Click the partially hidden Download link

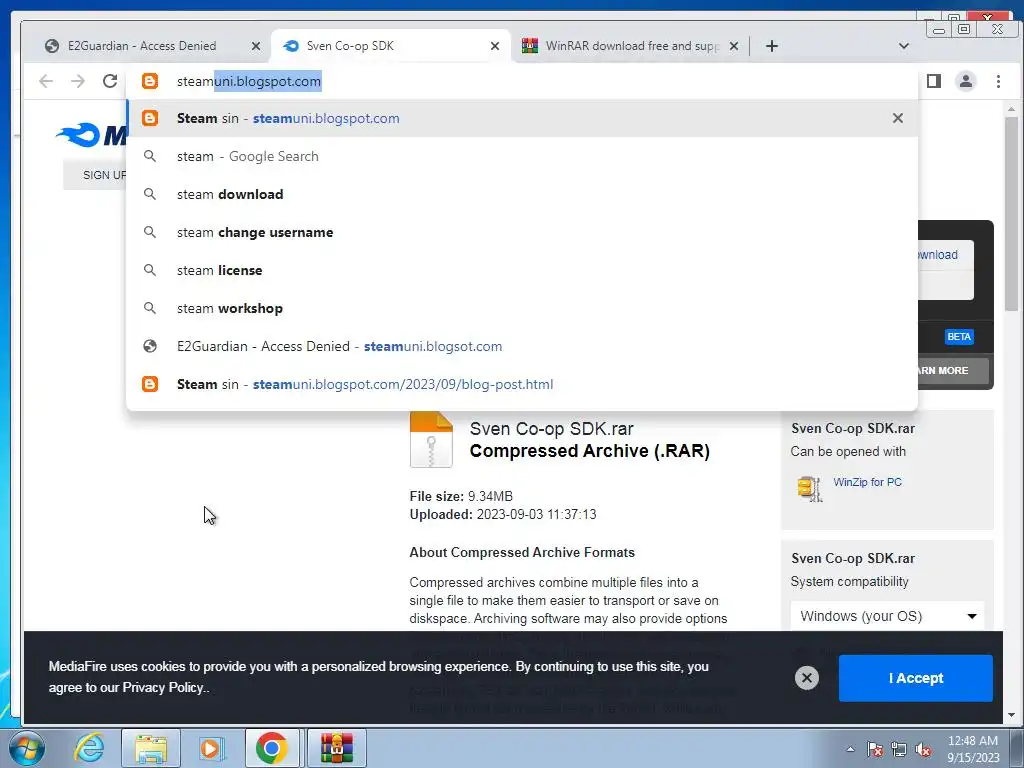938,255
